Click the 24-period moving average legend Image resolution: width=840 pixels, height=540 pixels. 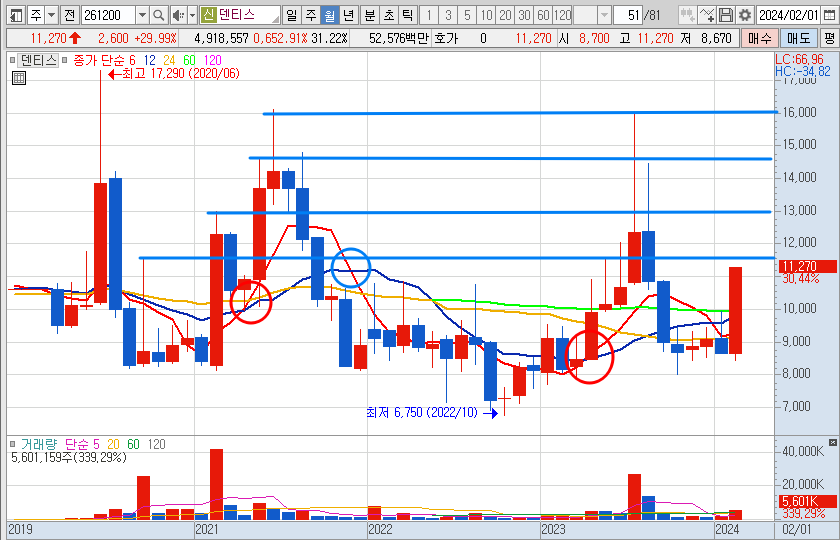[x=170, y=60]
